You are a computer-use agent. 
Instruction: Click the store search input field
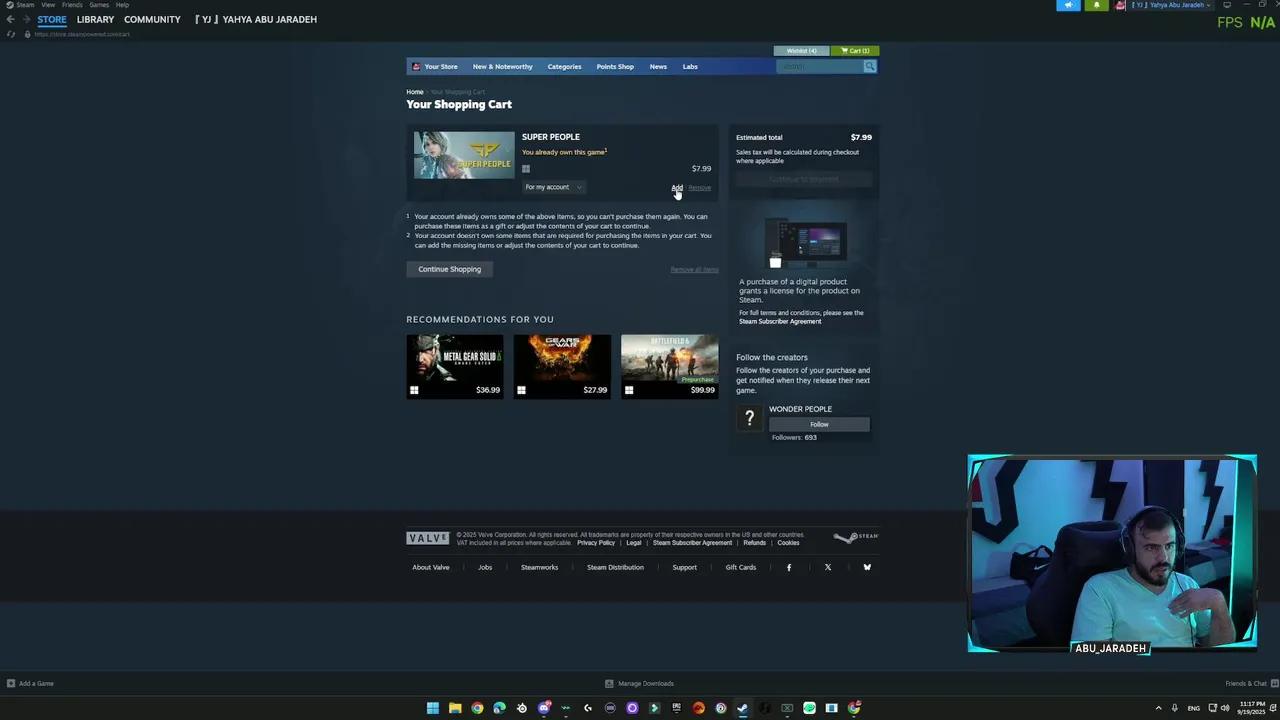tap(819, 66)
